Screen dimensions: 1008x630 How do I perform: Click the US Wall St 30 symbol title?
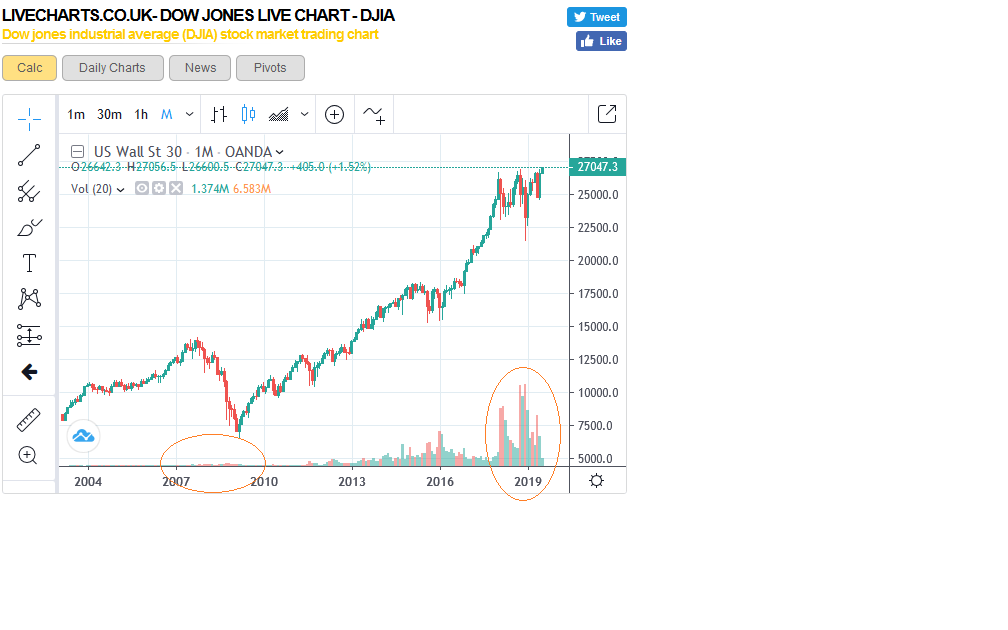(138, 152)
